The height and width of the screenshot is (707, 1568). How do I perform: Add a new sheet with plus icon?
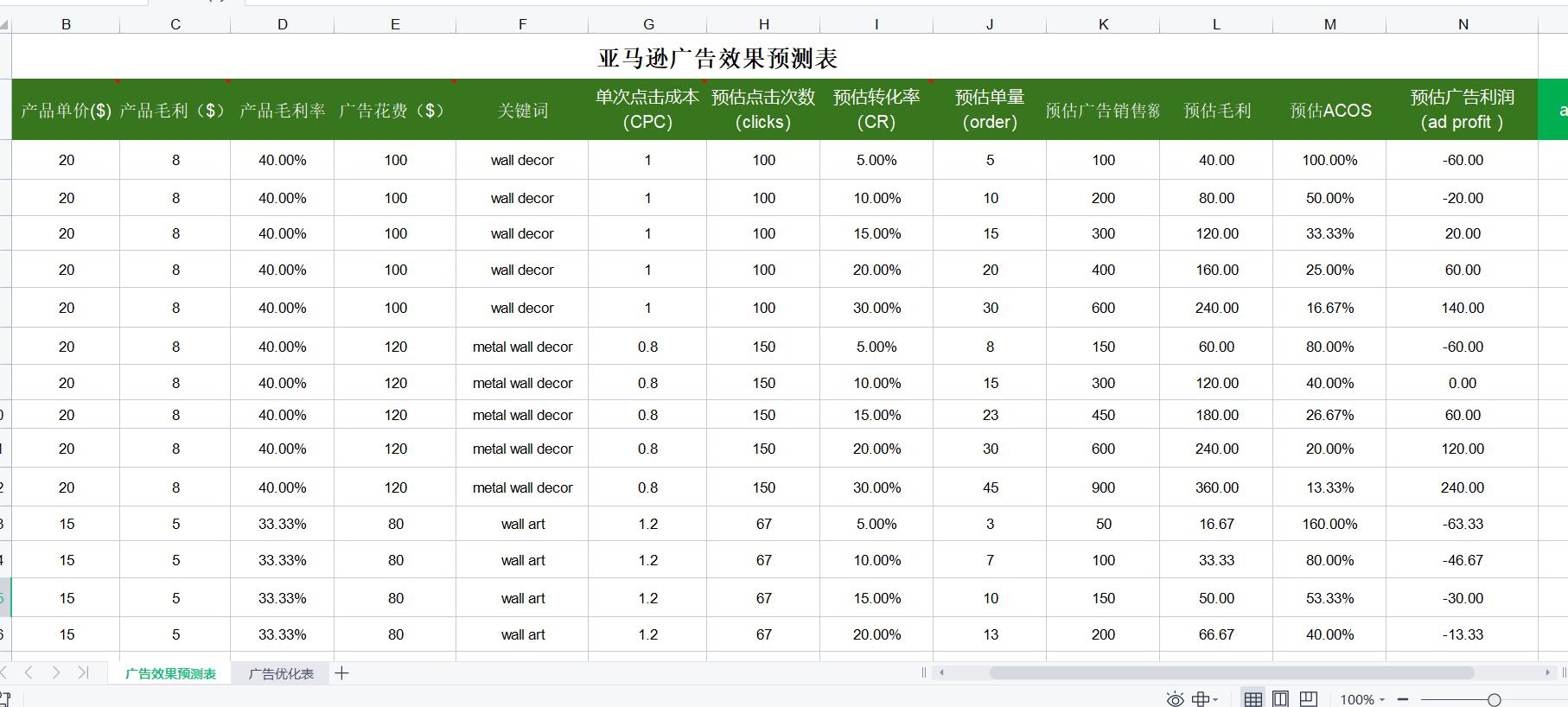click(x=341, y=673)
